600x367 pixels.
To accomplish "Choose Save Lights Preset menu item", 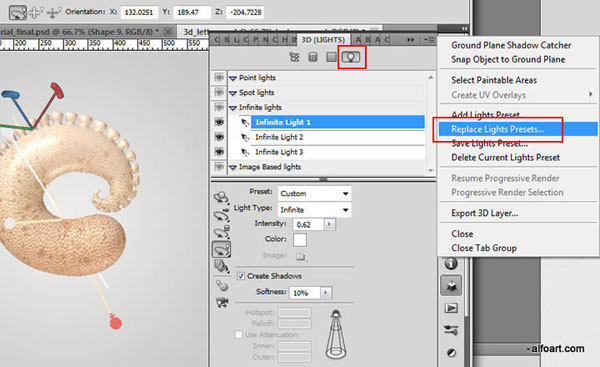I will click(489, 144).
